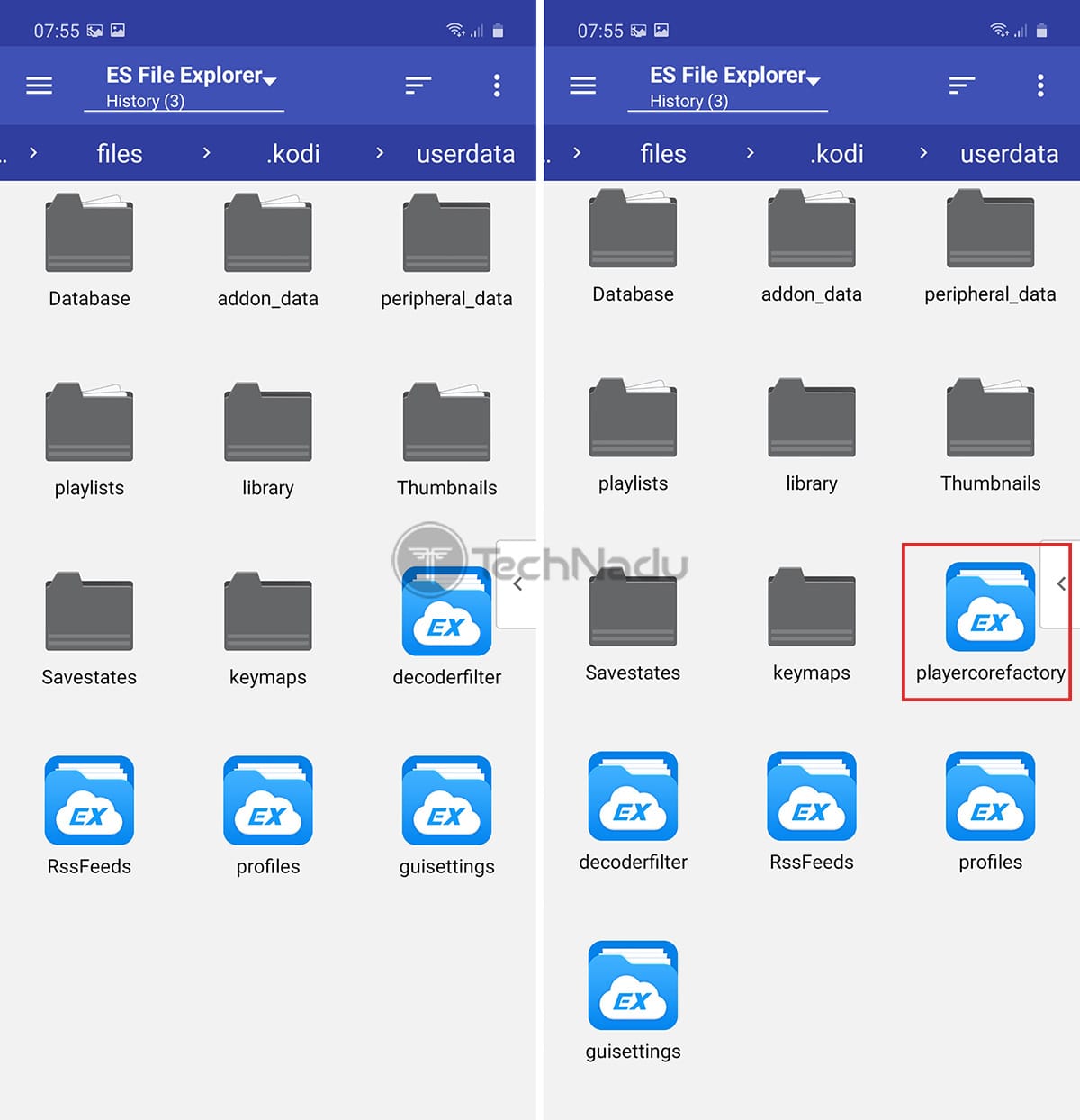The height and width of the screenshot is (1120, 1080).
Task: Go to 'files' breadcrumb in left screen
Action: point(120,154)
